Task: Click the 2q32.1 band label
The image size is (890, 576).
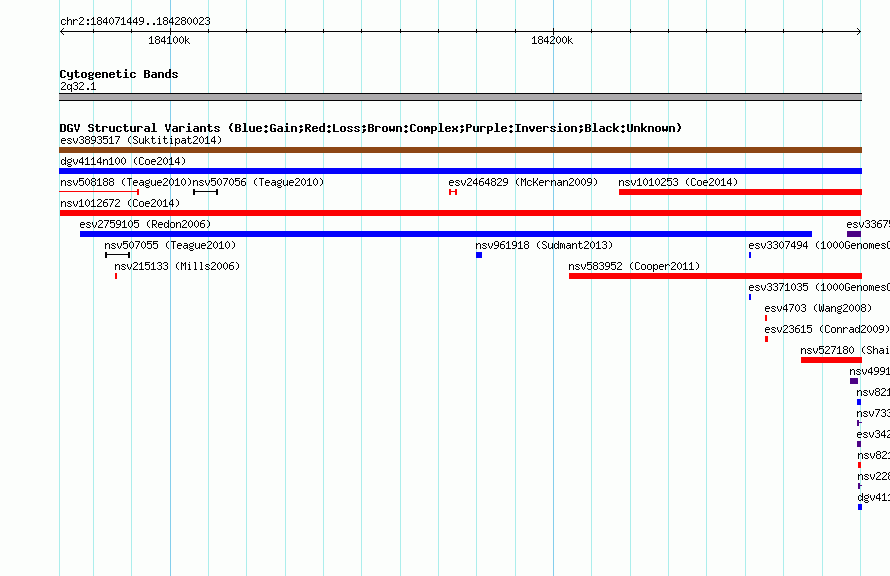Action: point(78,86)
